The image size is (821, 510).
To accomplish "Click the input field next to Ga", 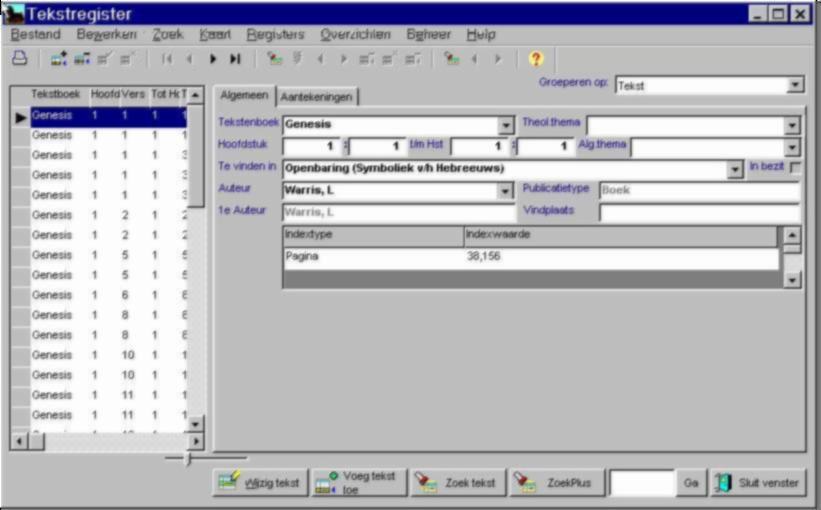I will click(642, 483).
